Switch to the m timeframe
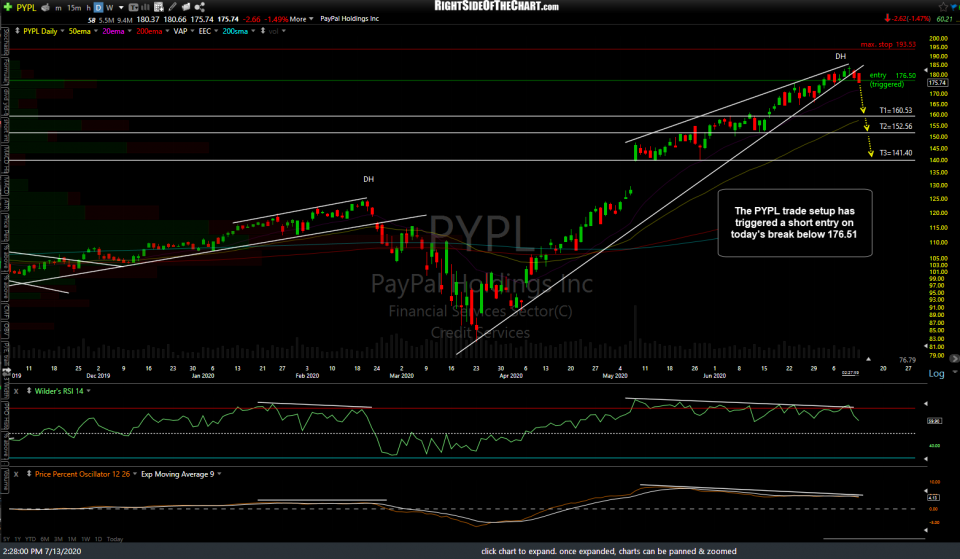The width and height of the screenshot is (960, 559). pyautogui.click(x=58, y=8)
